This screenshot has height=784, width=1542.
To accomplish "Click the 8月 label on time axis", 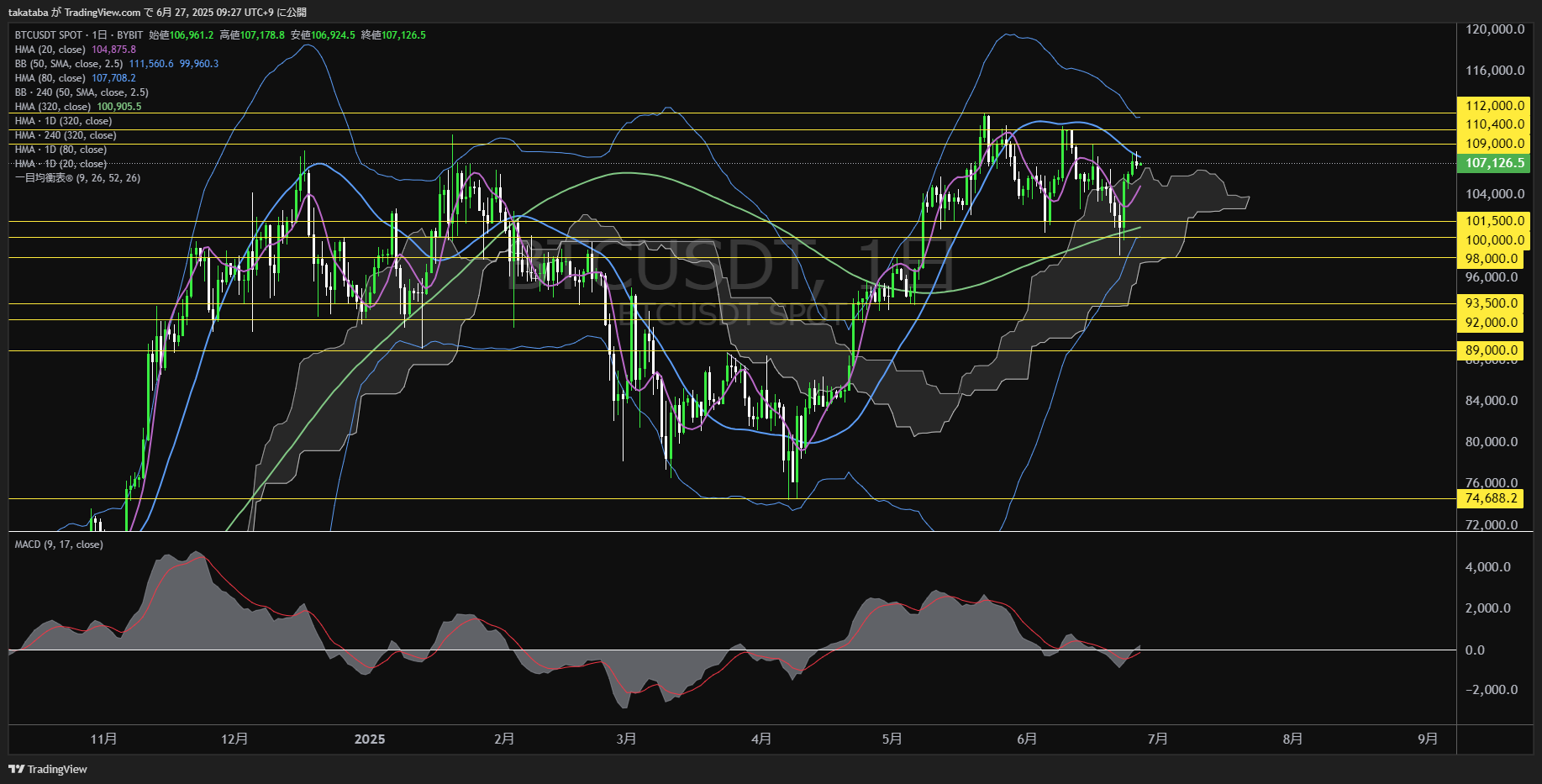I will click(x=1293, y=739).
